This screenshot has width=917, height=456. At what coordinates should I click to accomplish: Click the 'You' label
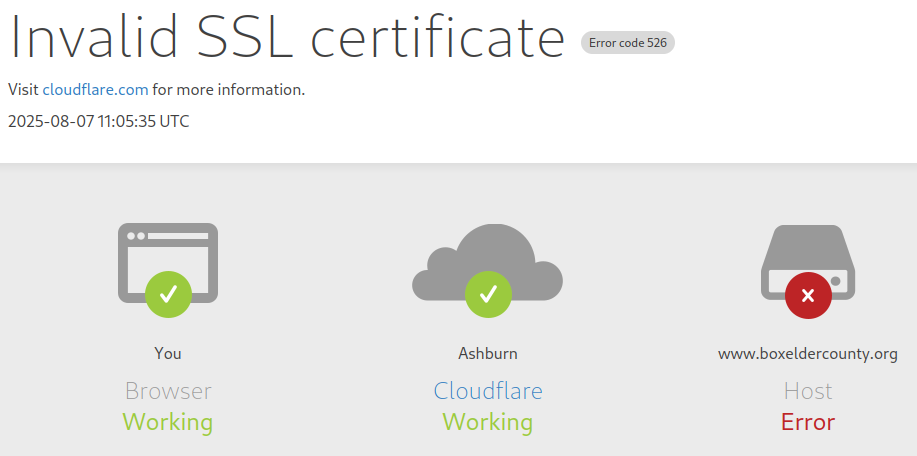point(168,353)
